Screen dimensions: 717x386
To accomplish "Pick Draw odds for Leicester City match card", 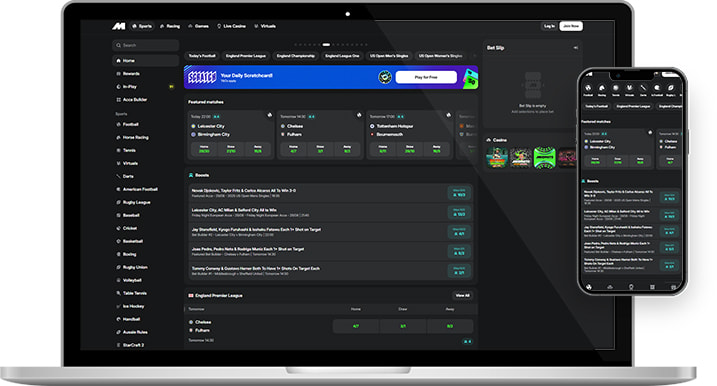I will coord(231,149).
